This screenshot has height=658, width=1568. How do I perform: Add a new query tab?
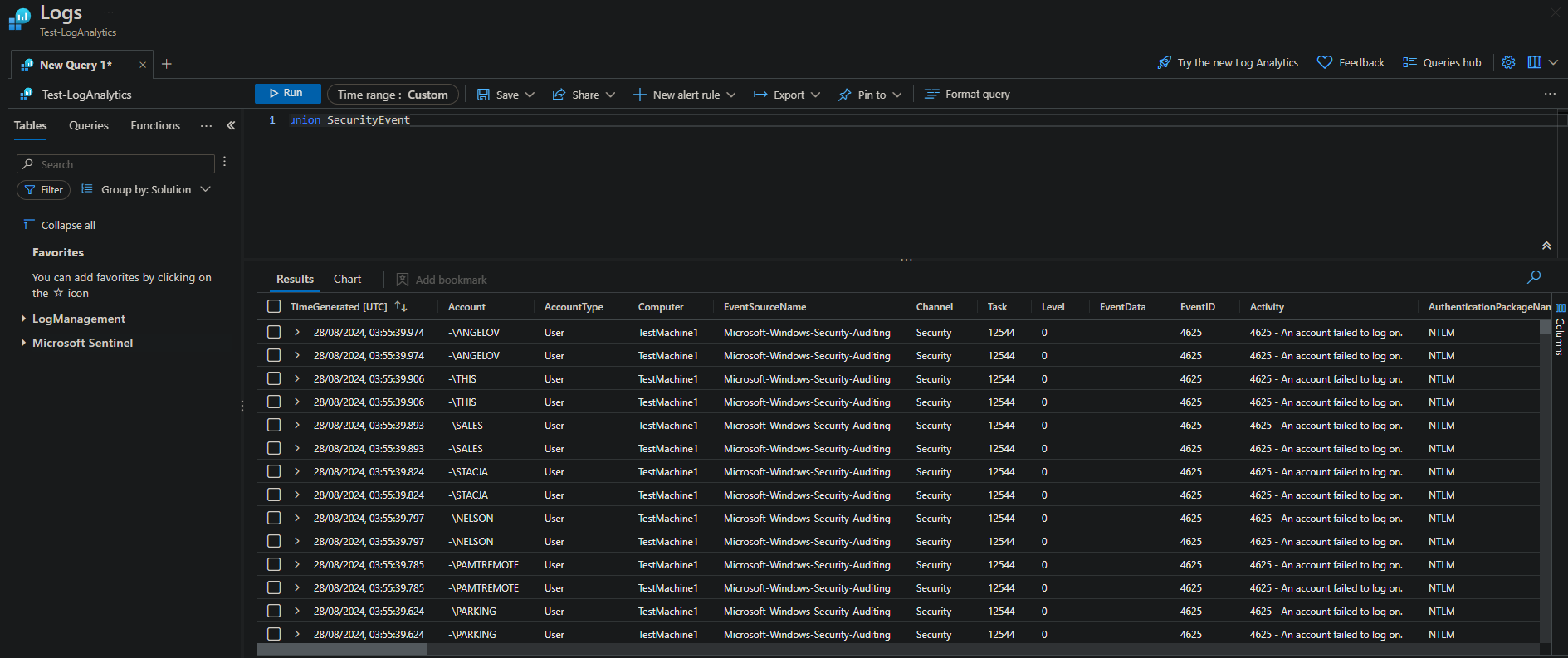pos(167,64)
